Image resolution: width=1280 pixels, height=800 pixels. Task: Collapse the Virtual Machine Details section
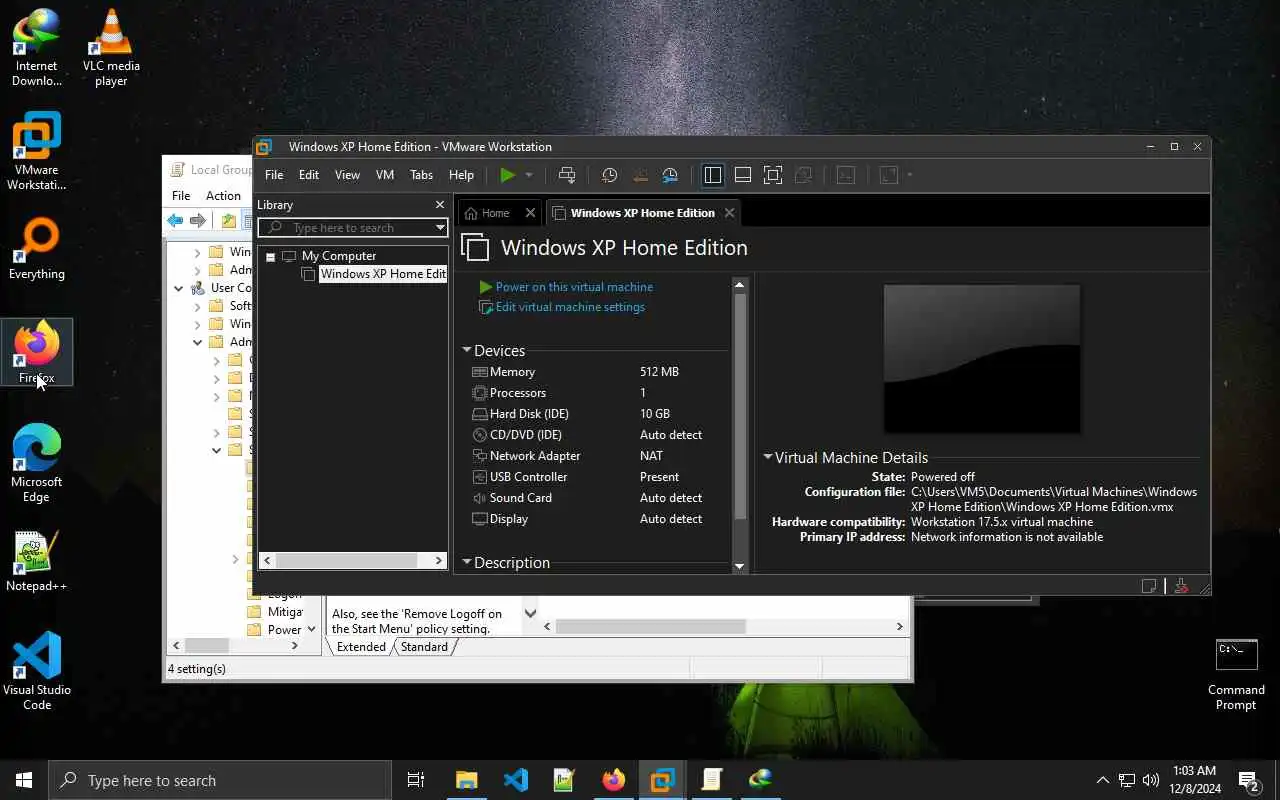coord(767,457)
